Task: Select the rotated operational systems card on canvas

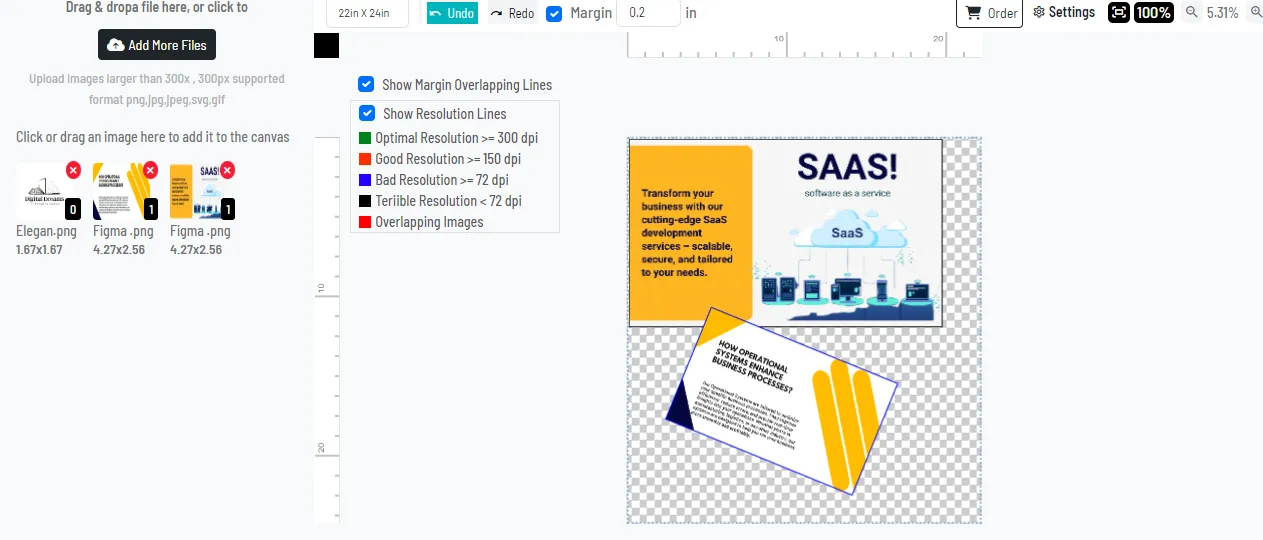Action: [x=782, y=400]
